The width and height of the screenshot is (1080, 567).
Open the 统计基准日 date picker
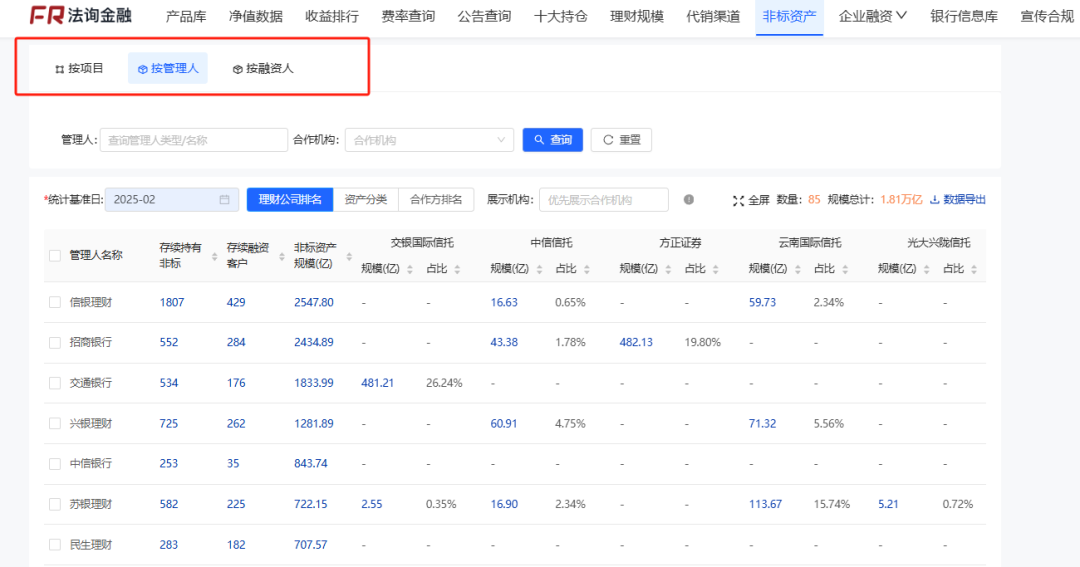click(x=172, y=200)
